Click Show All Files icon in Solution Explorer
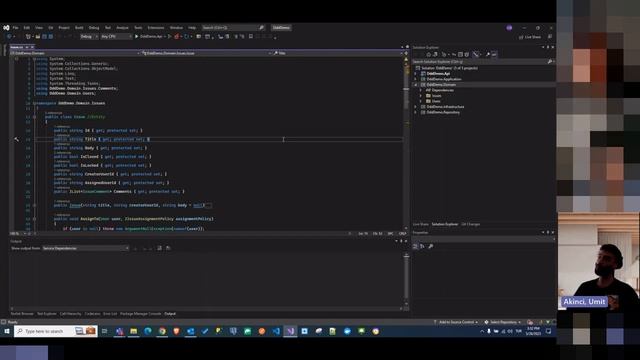This screenshot has width=640, height=360. click(467, 54)
